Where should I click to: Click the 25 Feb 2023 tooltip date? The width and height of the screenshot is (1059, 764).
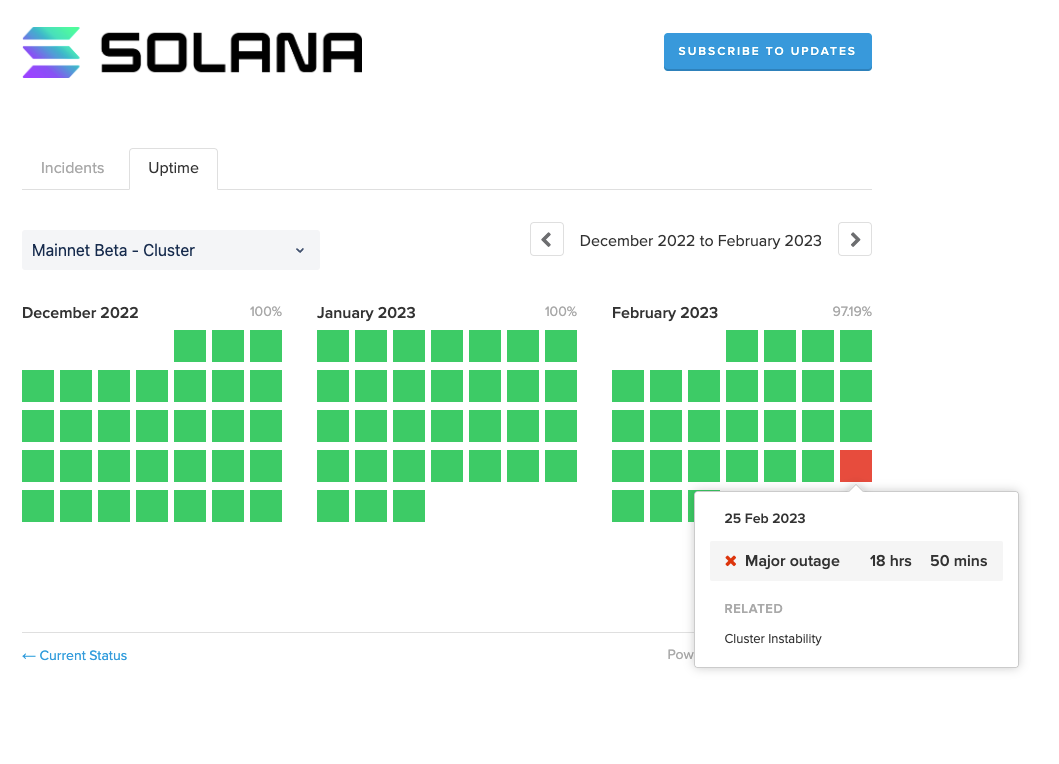(x=765, y=518)
